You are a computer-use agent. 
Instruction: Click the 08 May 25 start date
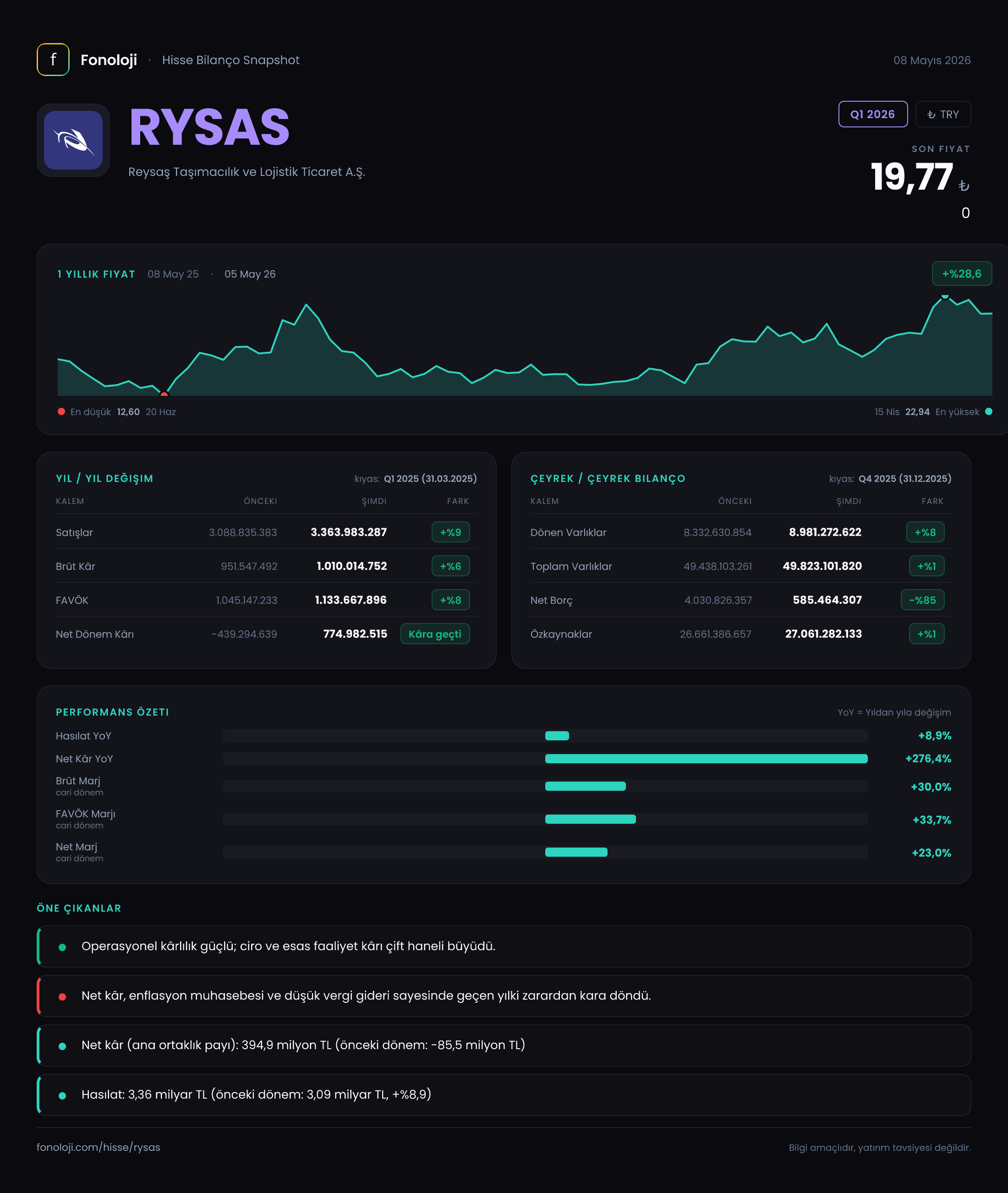coord(173,274)
